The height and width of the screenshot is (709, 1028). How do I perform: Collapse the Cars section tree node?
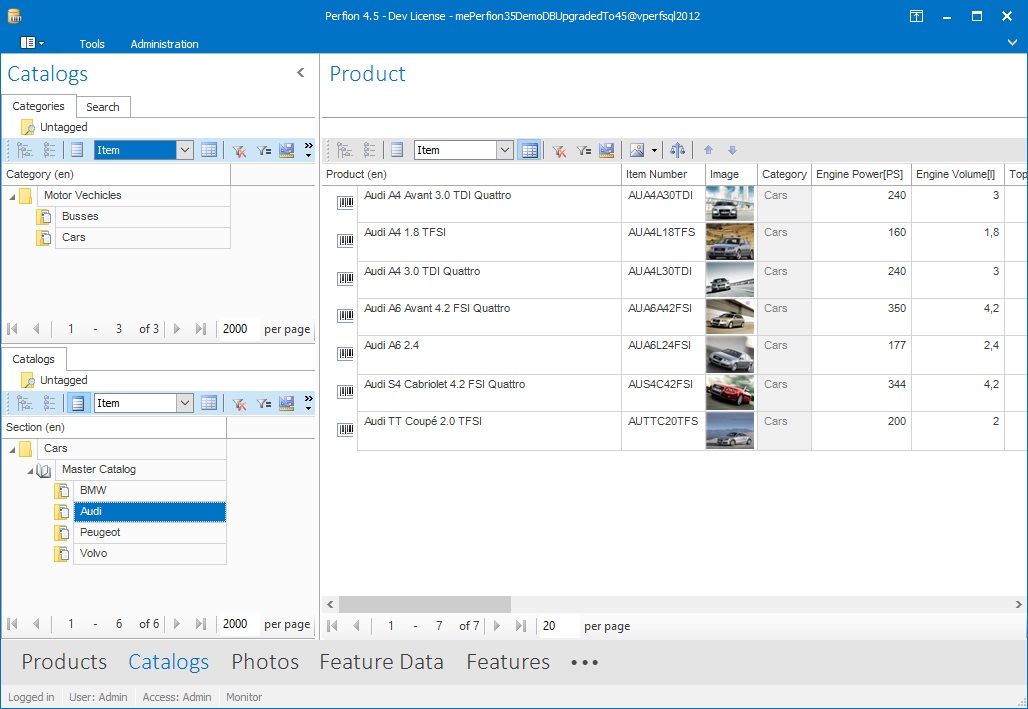tap(12, 449)
